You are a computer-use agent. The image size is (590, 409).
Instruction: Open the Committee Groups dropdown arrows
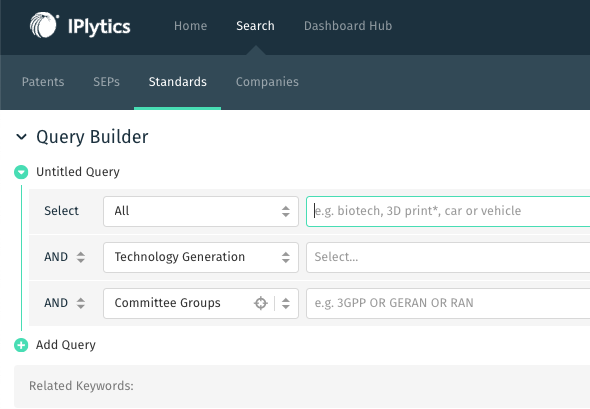286,303
